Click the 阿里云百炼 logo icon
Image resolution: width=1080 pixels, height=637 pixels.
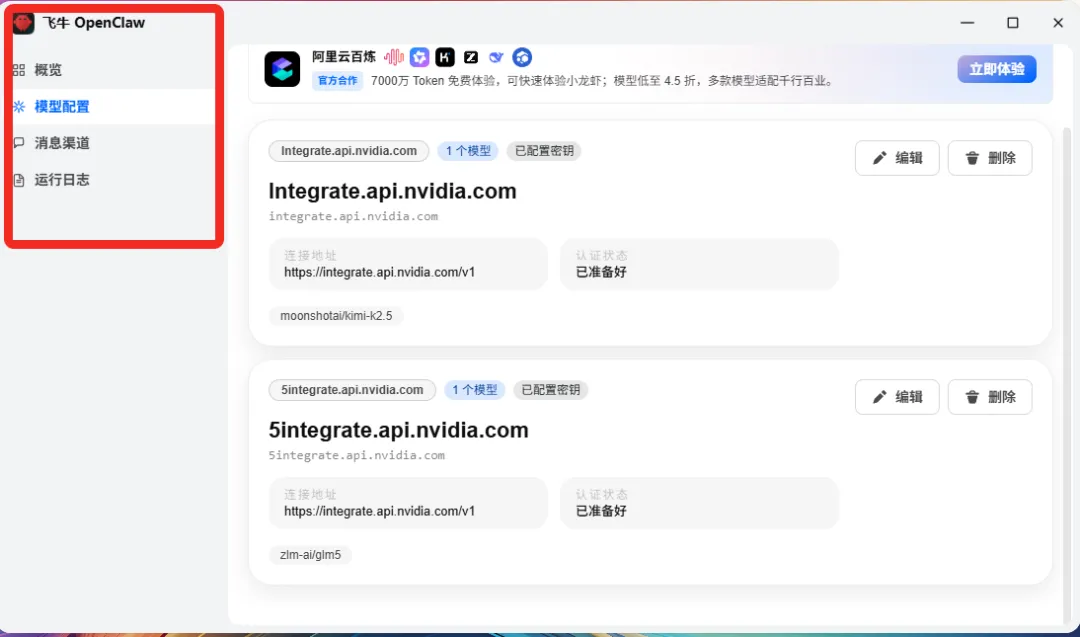(282, 69)
